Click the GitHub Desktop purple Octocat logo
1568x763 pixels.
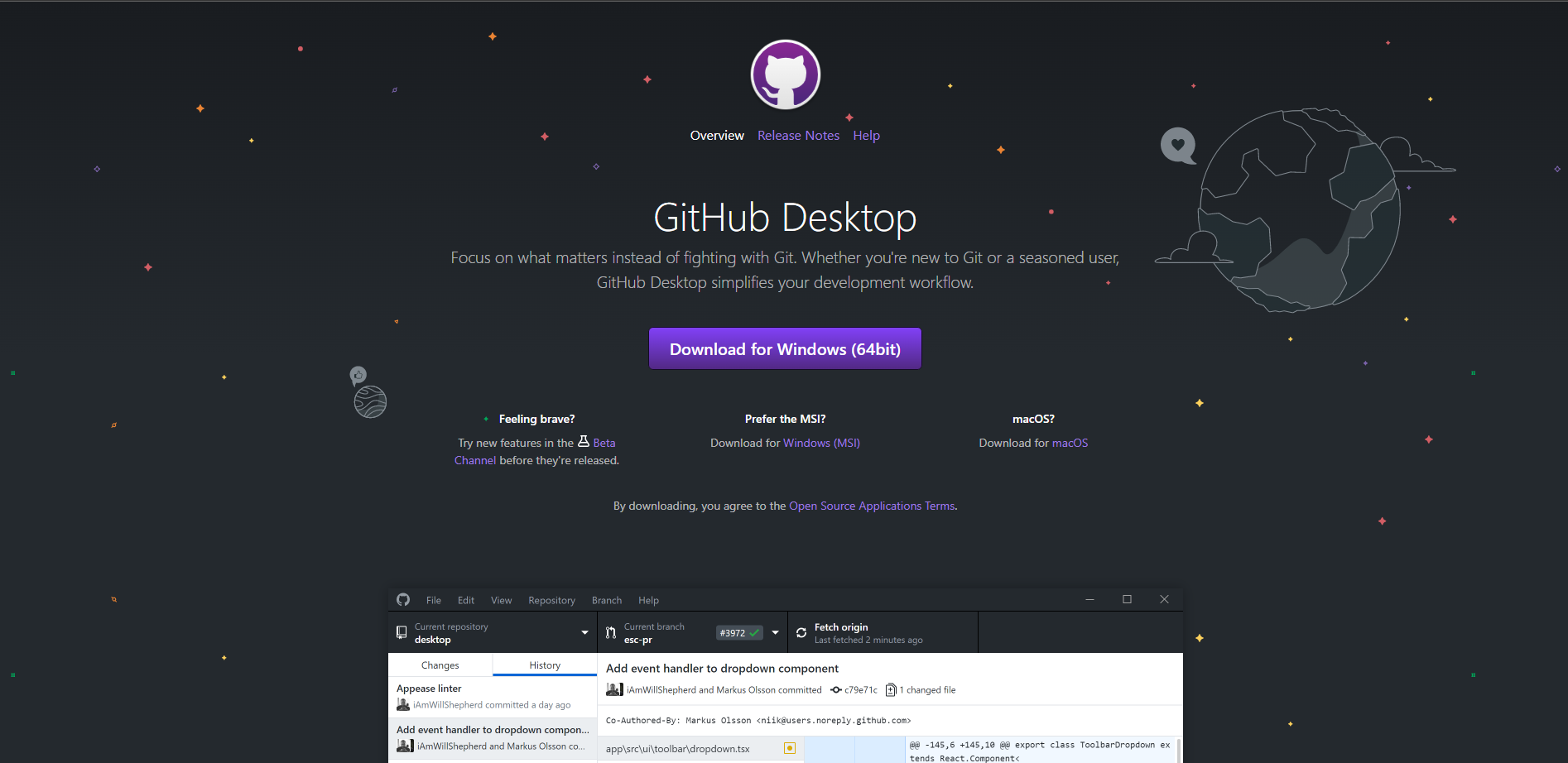pos(785,74)
